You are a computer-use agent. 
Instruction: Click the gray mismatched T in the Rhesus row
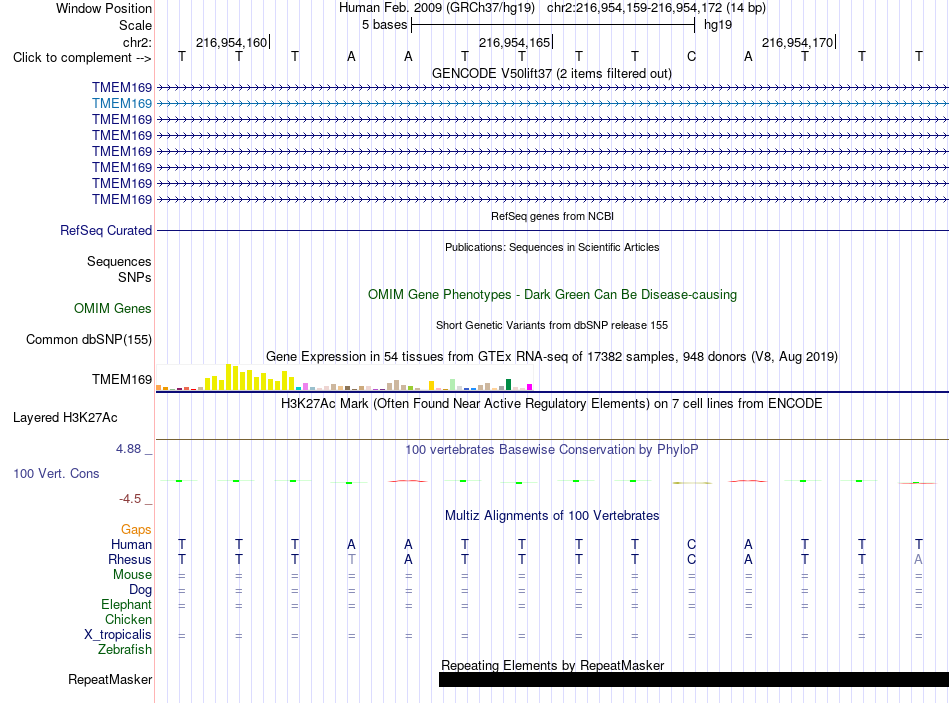[351, 559]
